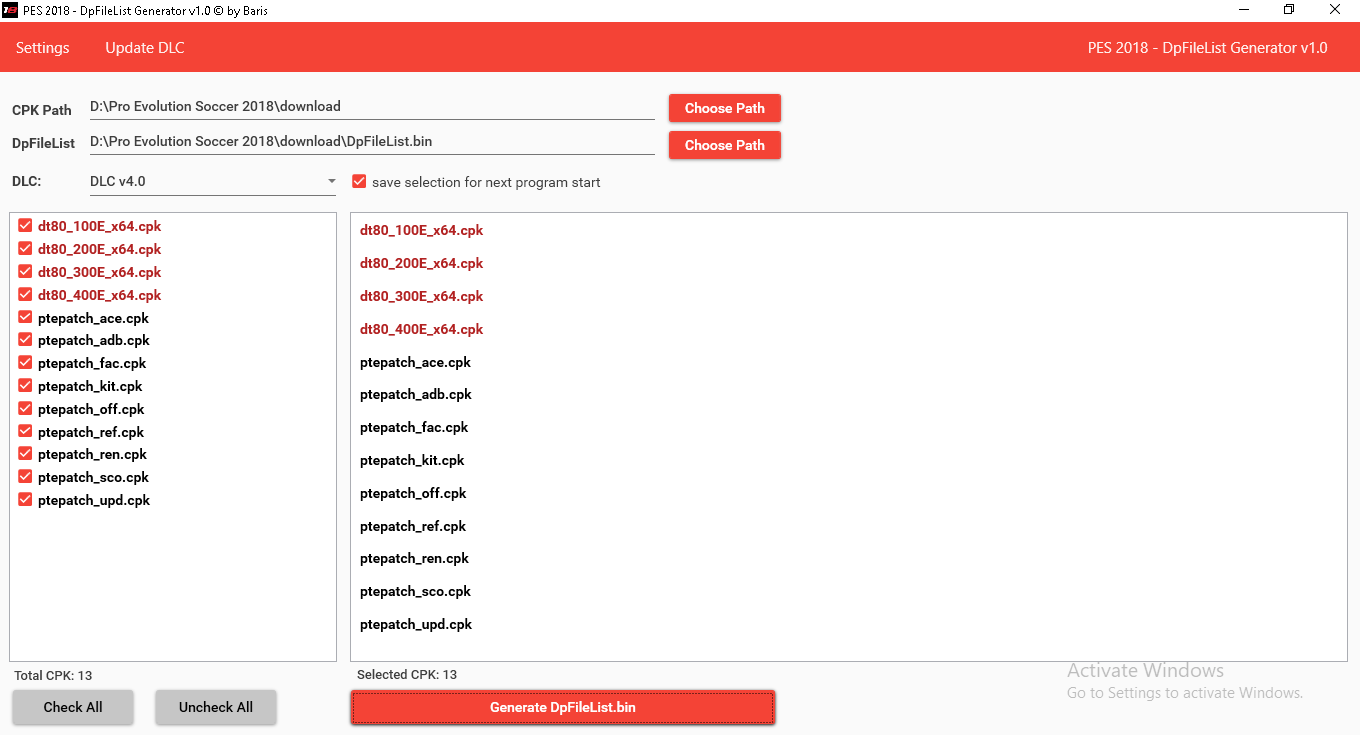
Task: Select ptepatch_adb.cpk in the selected list
Action: tap(416, 394)
